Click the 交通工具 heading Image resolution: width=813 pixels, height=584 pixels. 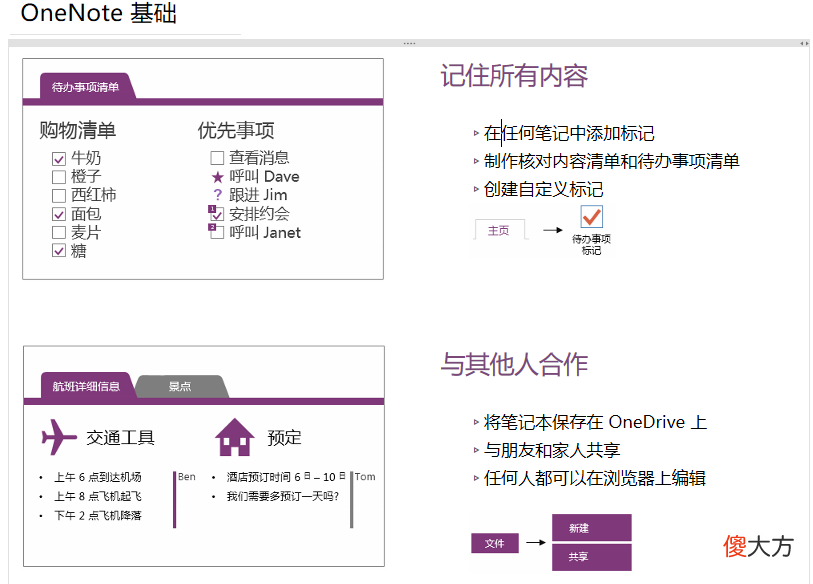tap(120, 438)
